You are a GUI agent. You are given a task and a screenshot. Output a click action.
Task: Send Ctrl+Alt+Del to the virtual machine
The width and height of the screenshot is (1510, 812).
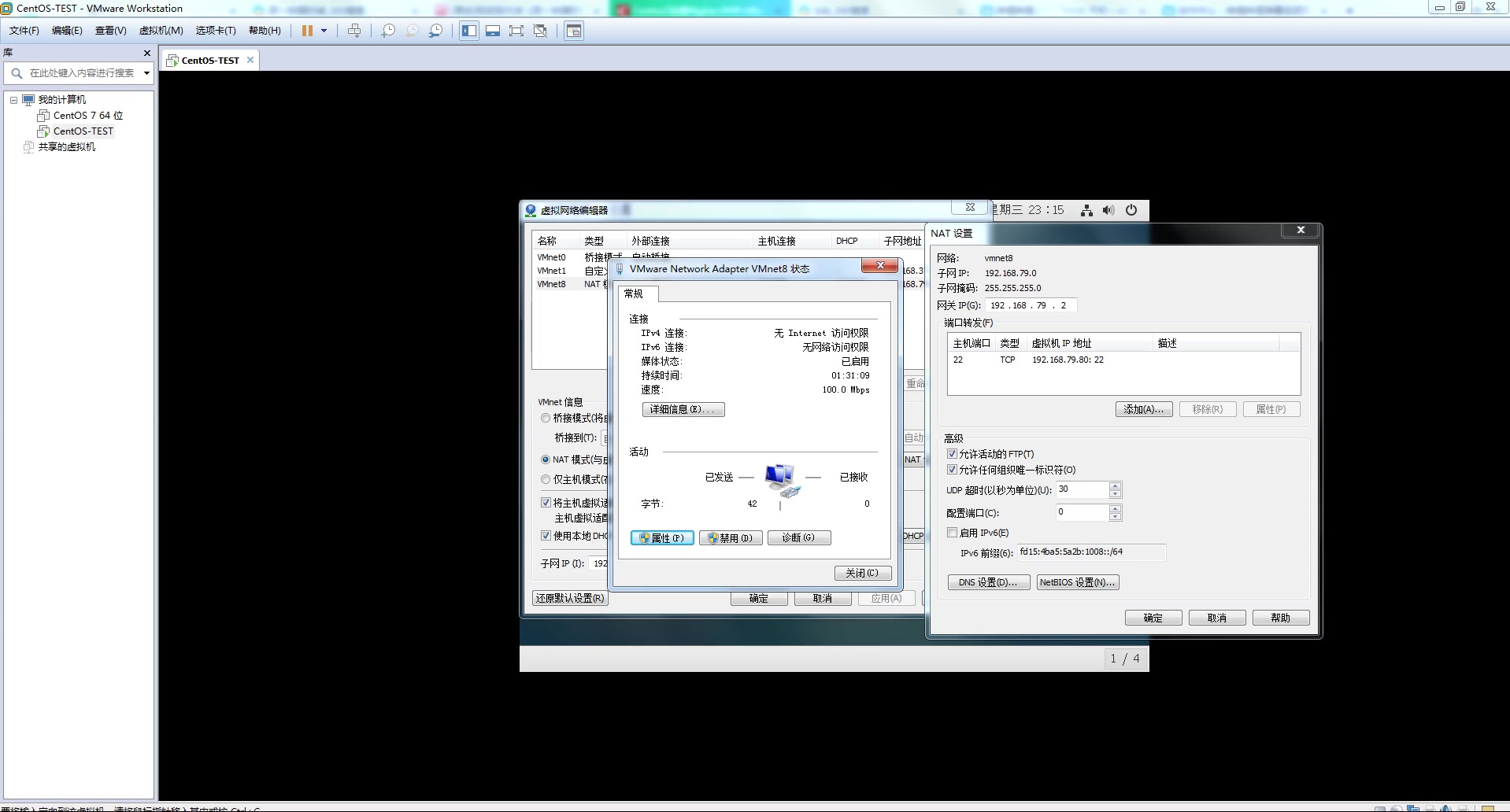tap(354, 31)
